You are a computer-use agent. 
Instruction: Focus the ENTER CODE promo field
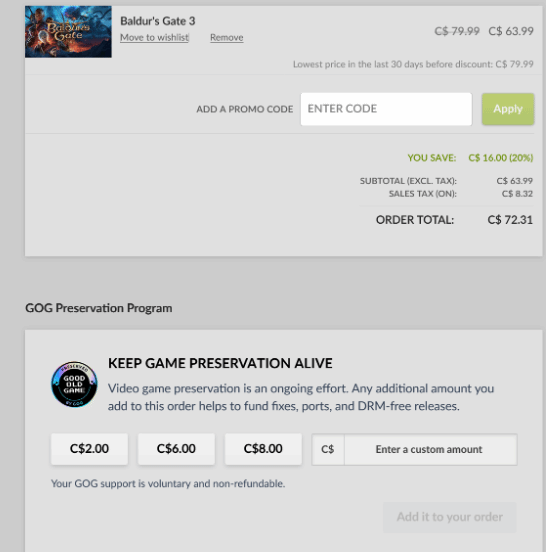386,109
